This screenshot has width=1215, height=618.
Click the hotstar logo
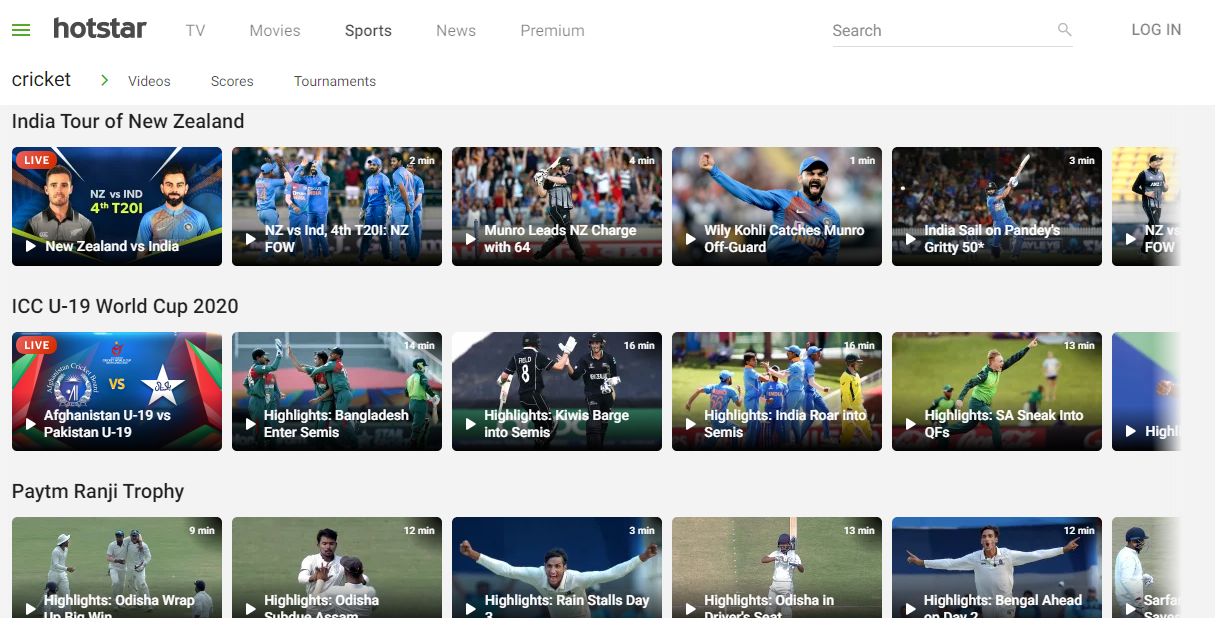(100, 29)
